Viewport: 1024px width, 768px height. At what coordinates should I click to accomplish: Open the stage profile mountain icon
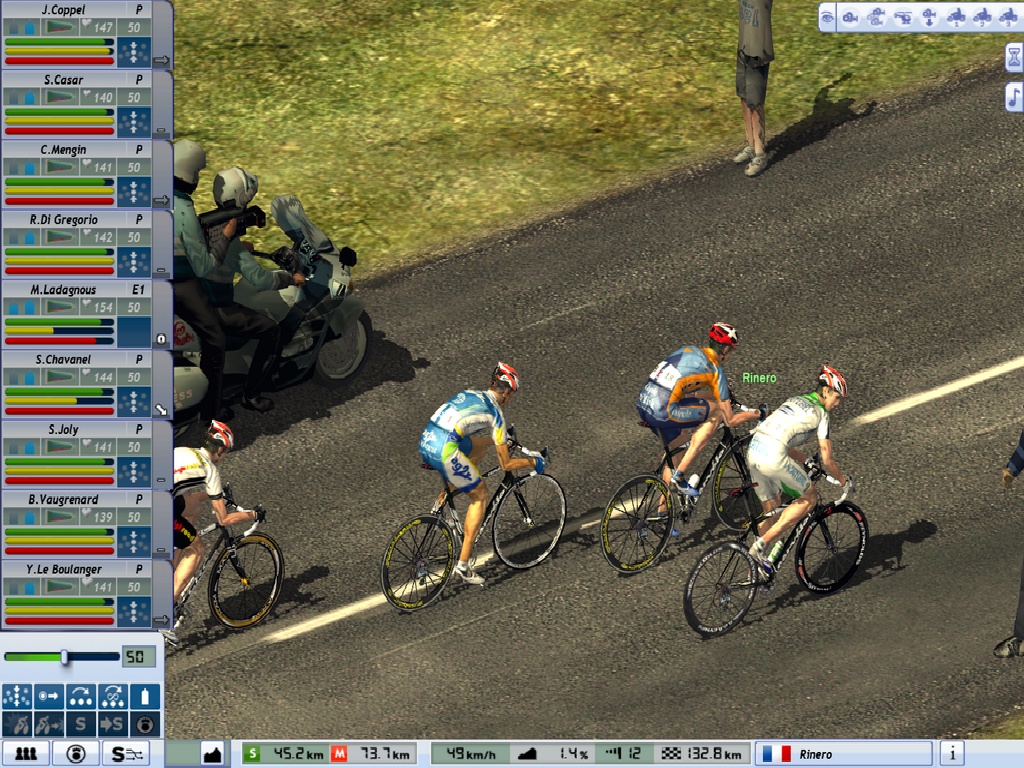(x=211, y=754)
